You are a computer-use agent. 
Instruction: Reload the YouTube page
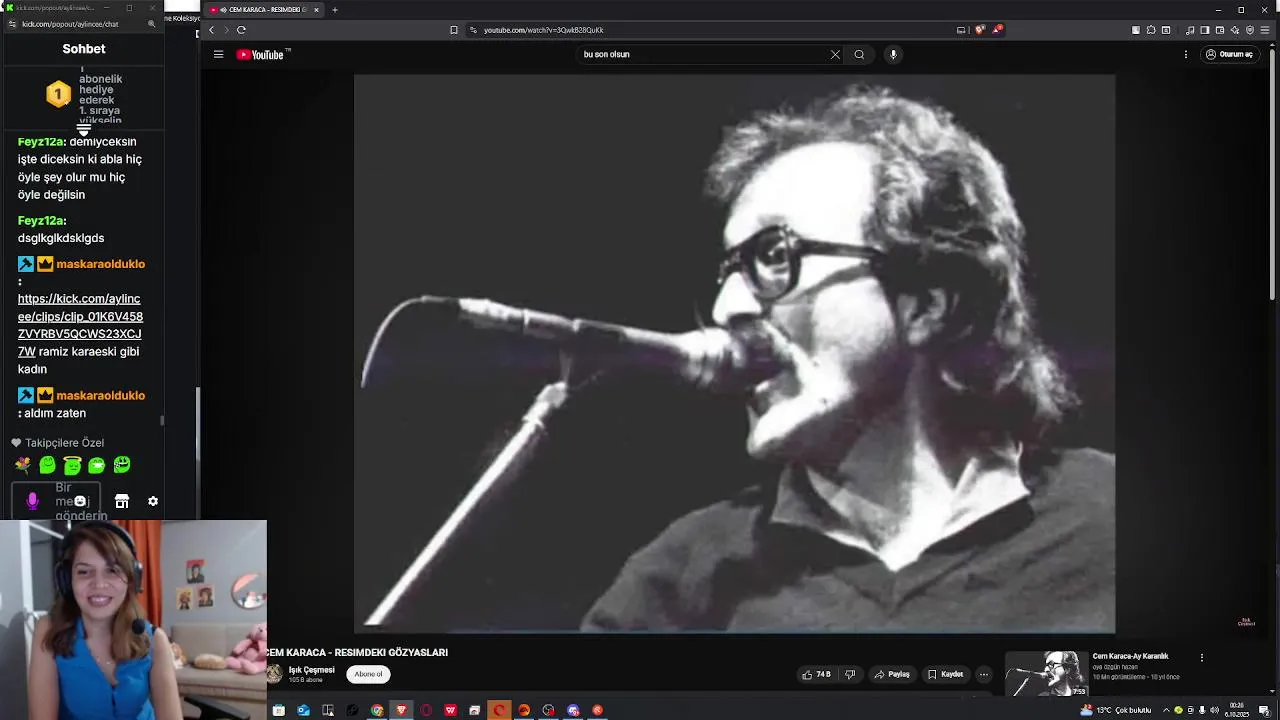pos(241,30)
